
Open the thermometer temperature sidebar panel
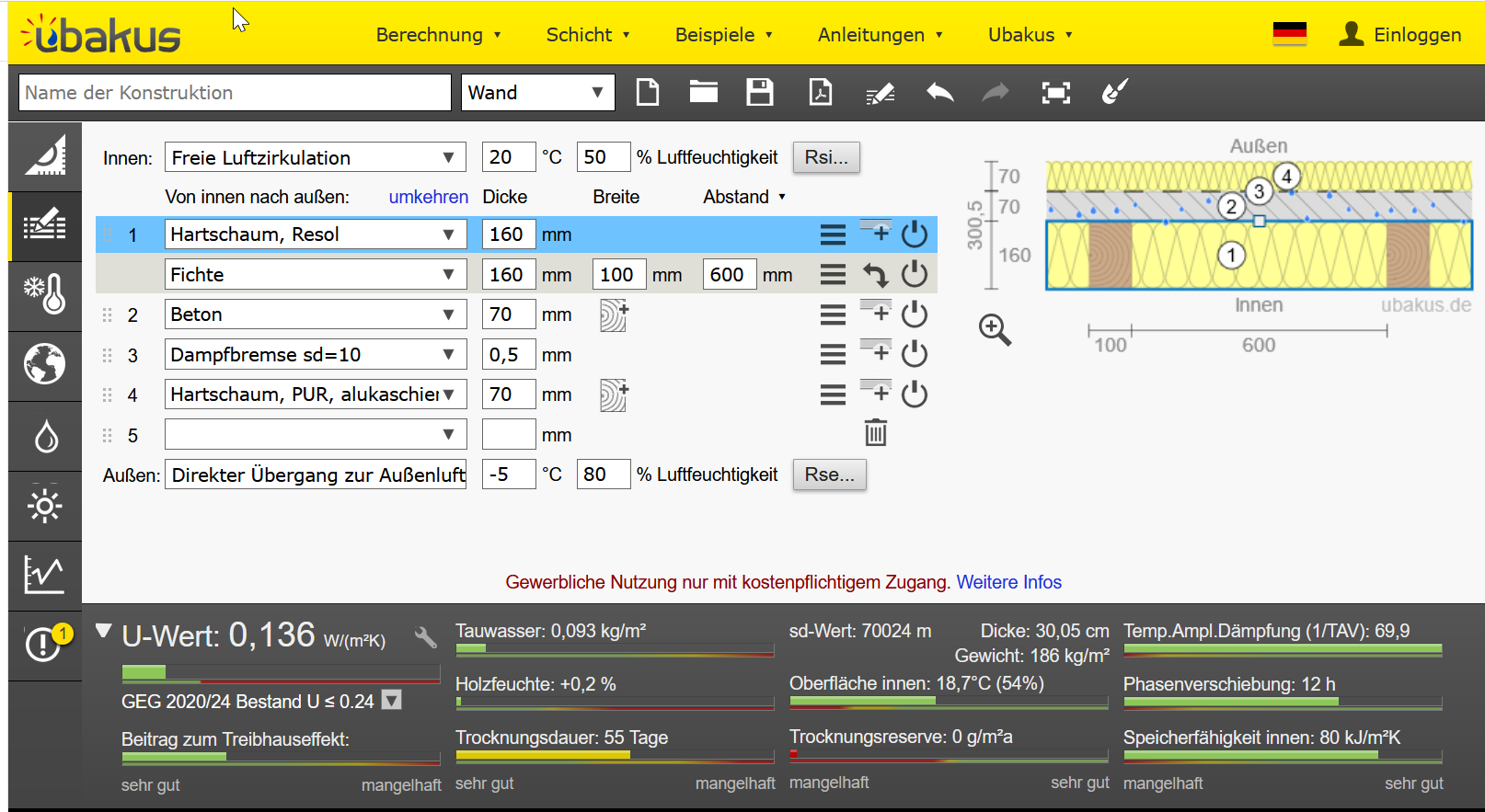45,294
